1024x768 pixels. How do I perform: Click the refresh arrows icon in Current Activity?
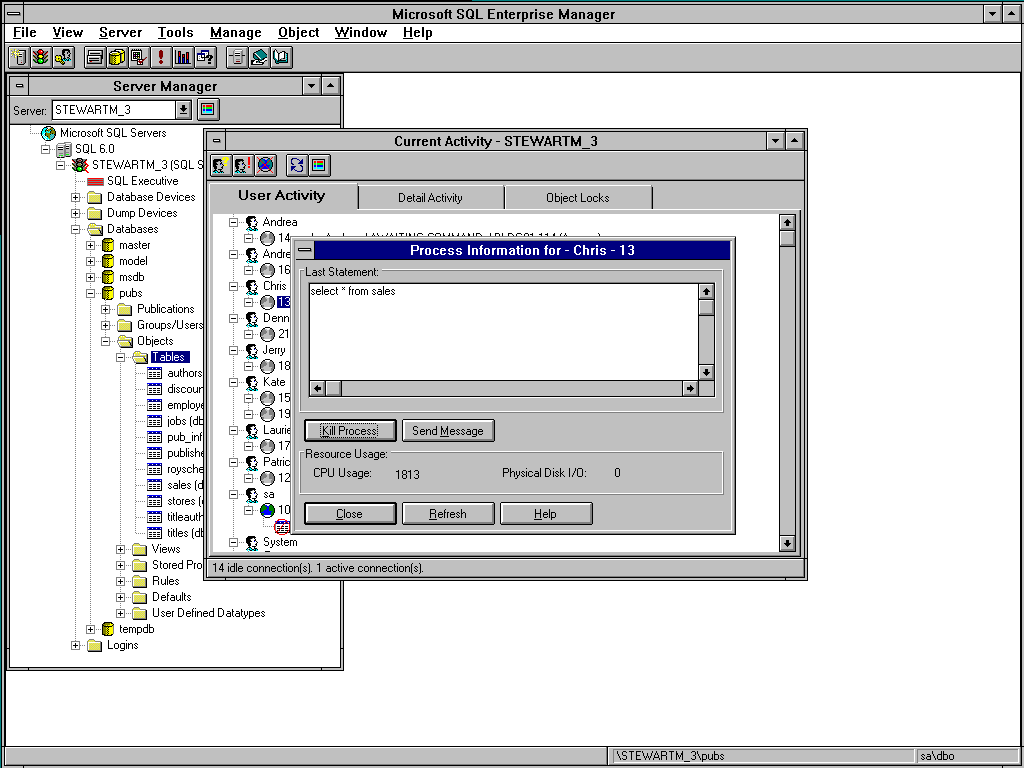pos(297,165)
